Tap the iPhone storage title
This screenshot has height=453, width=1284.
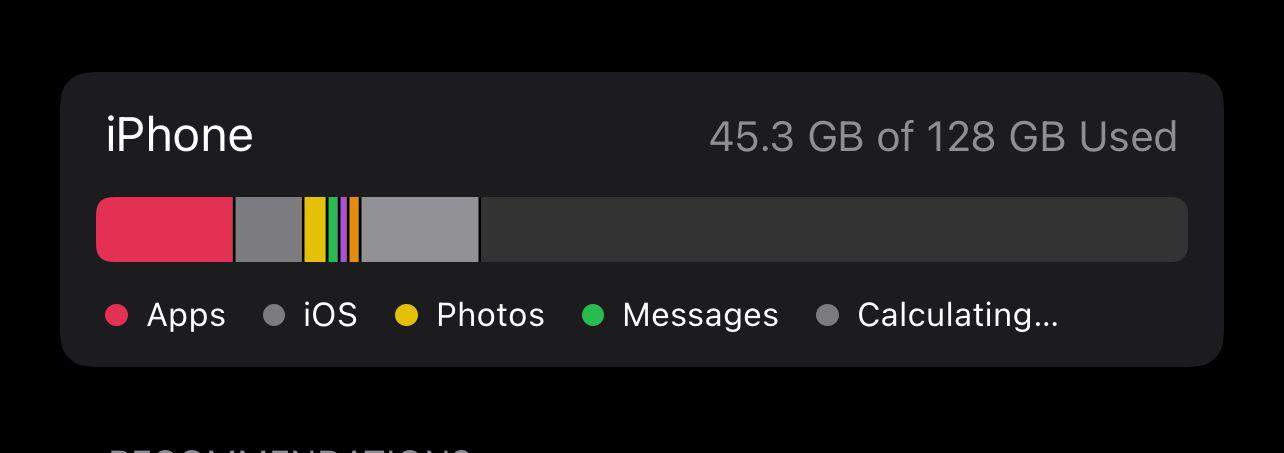coord(179,135)
